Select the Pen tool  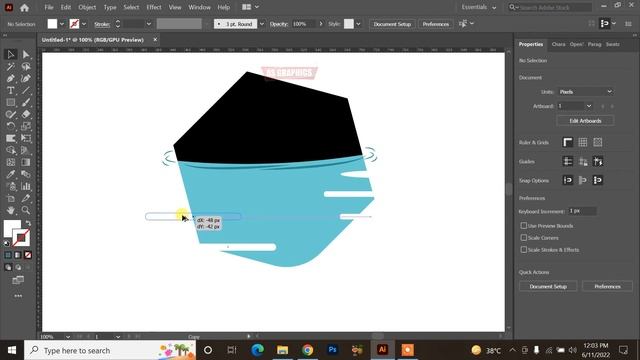pos(11,78)
